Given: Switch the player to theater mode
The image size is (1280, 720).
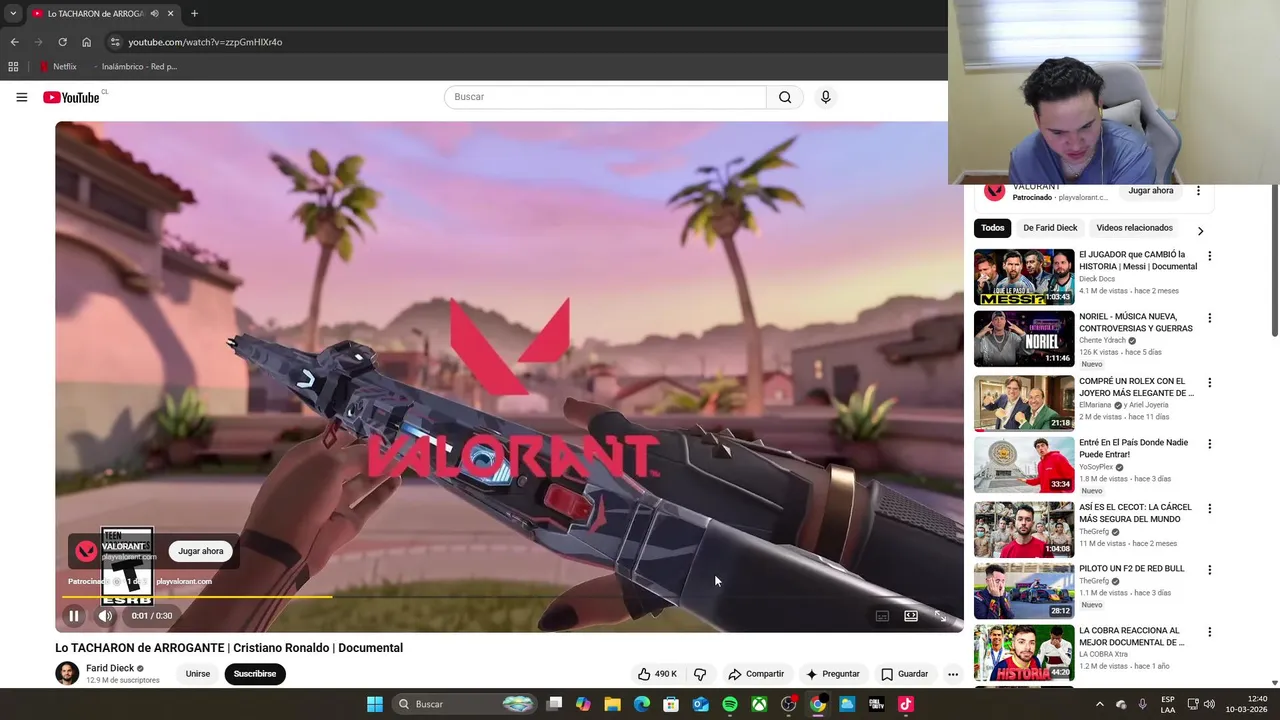Looking at the screenshot, I should 911,616.
